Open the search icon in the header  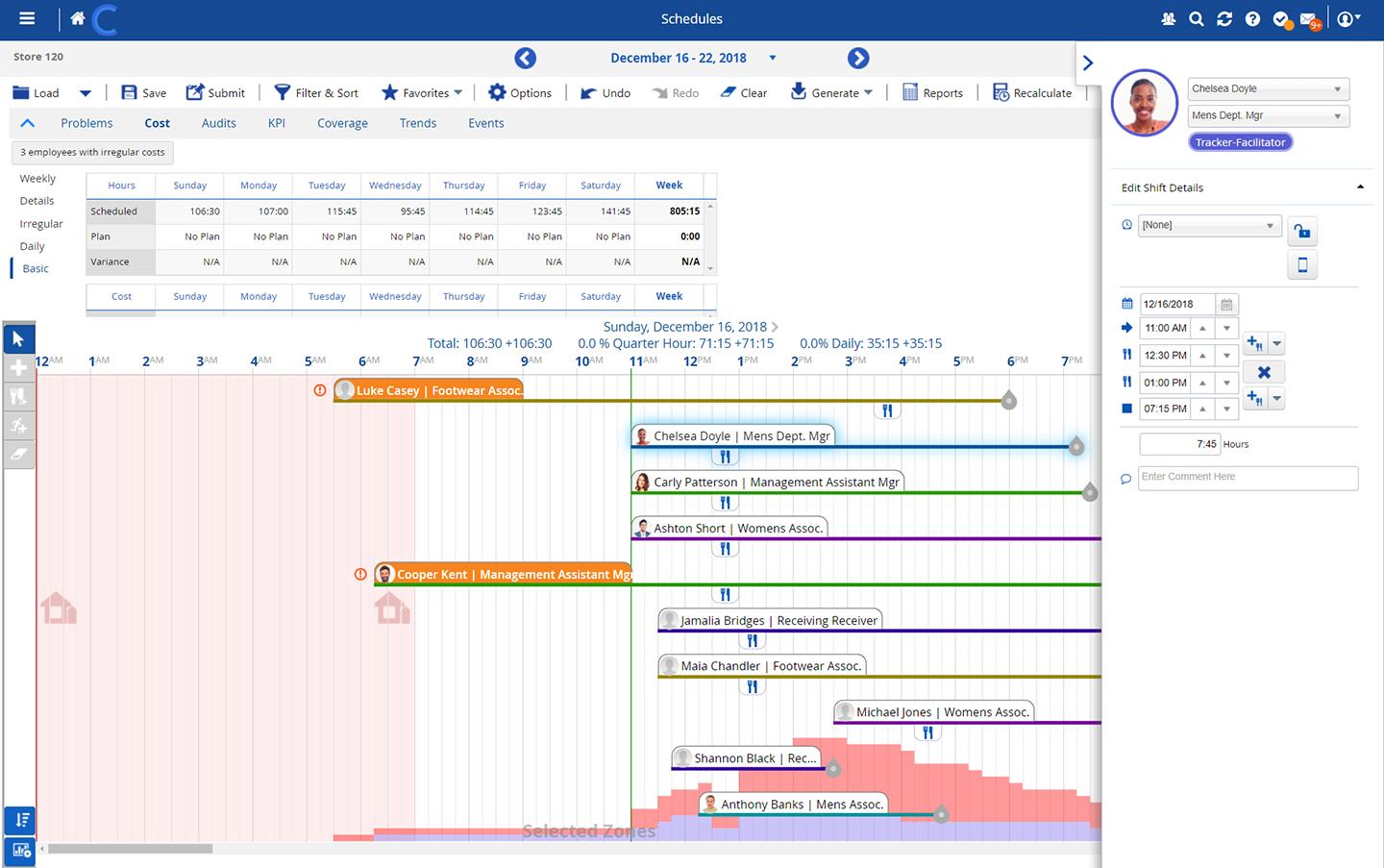[x=1196, y=19]
